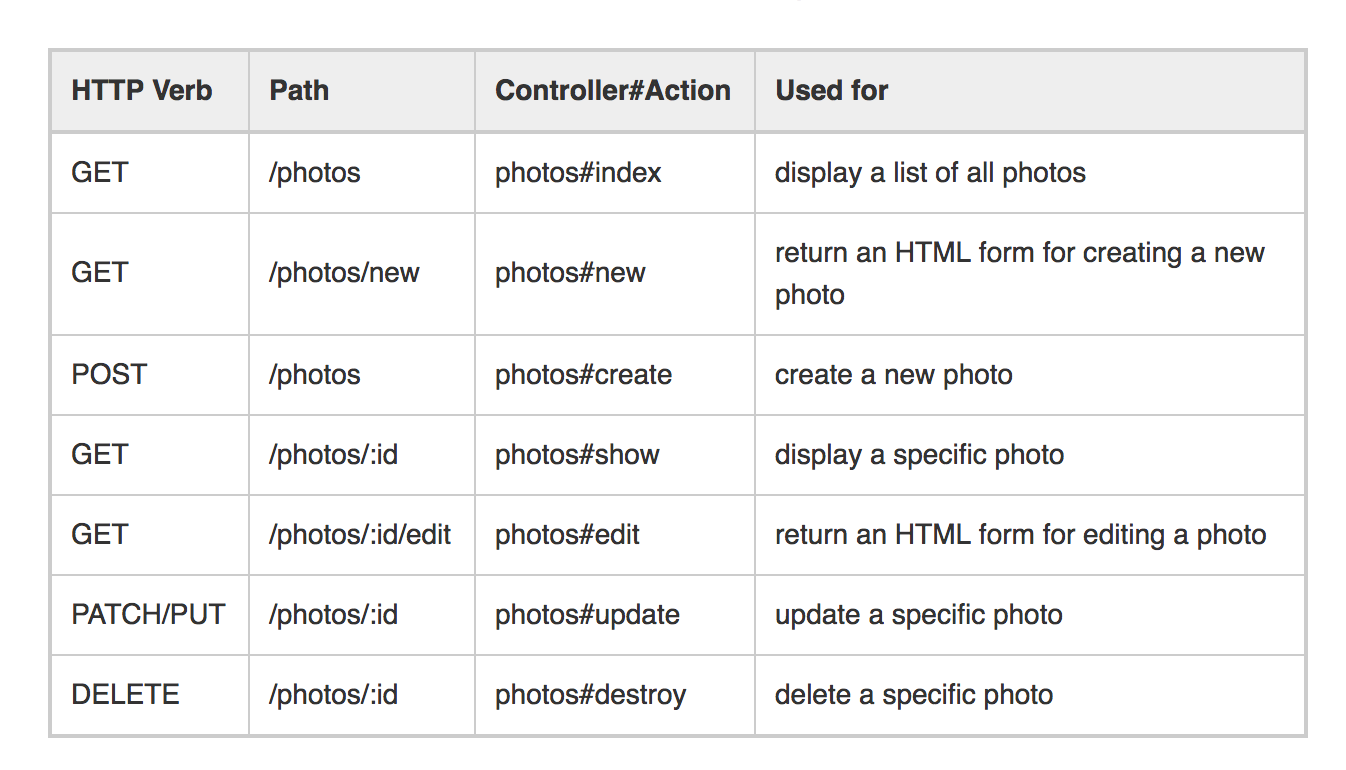Click the /photos/:id/edit path cell
This screenshot has height=770, width=1346.
click(360, 535)
